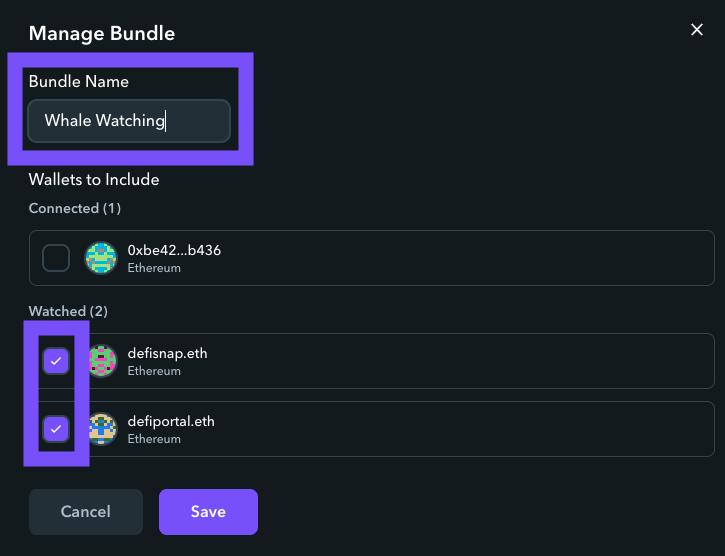Uncheck the defiportal.eth checkbox

click(56, 429)
